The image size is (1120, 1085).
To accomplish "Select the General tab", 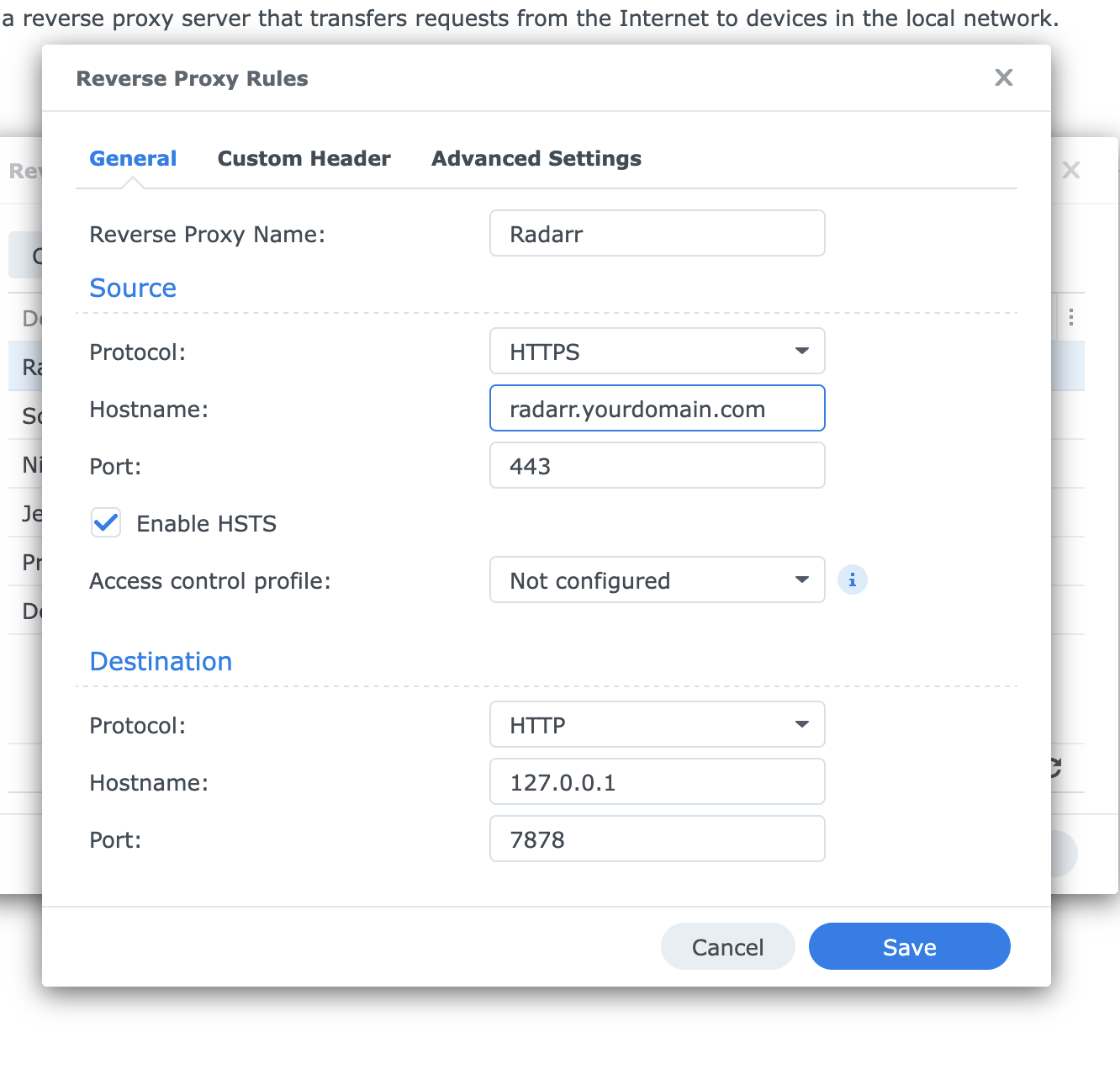I will pos(133,158).
